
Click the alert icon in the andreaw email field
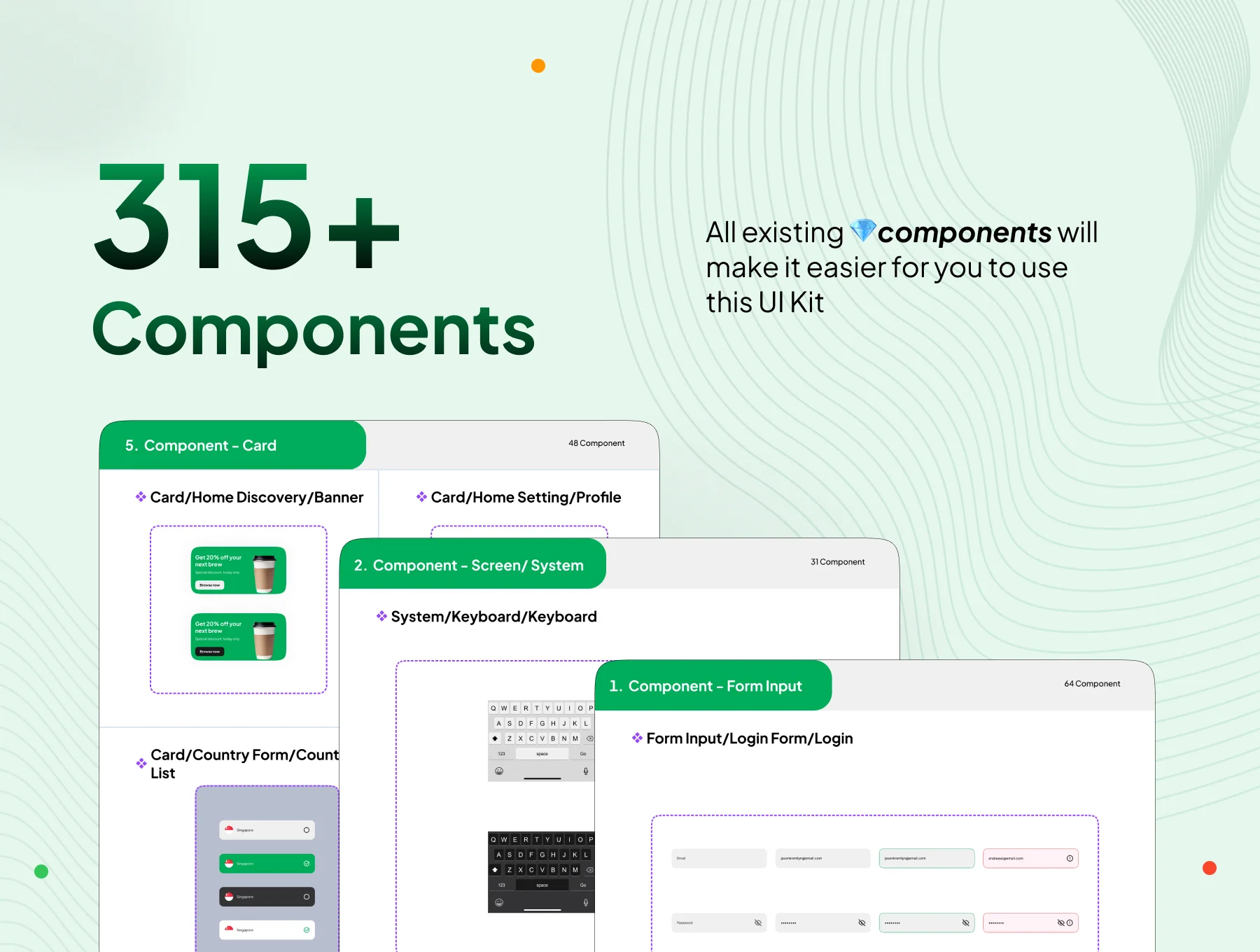point(1070,858)
